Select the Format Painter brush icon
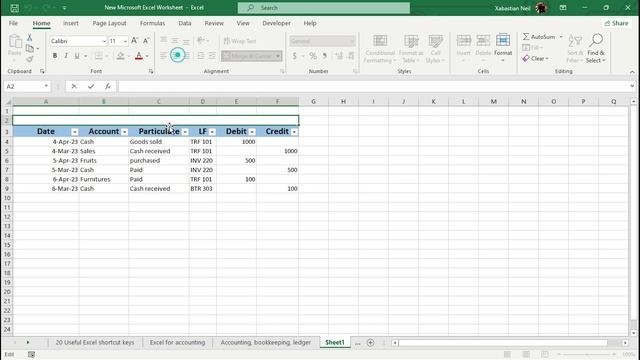This screenshot has width=640, height=360. click(29, 59)
